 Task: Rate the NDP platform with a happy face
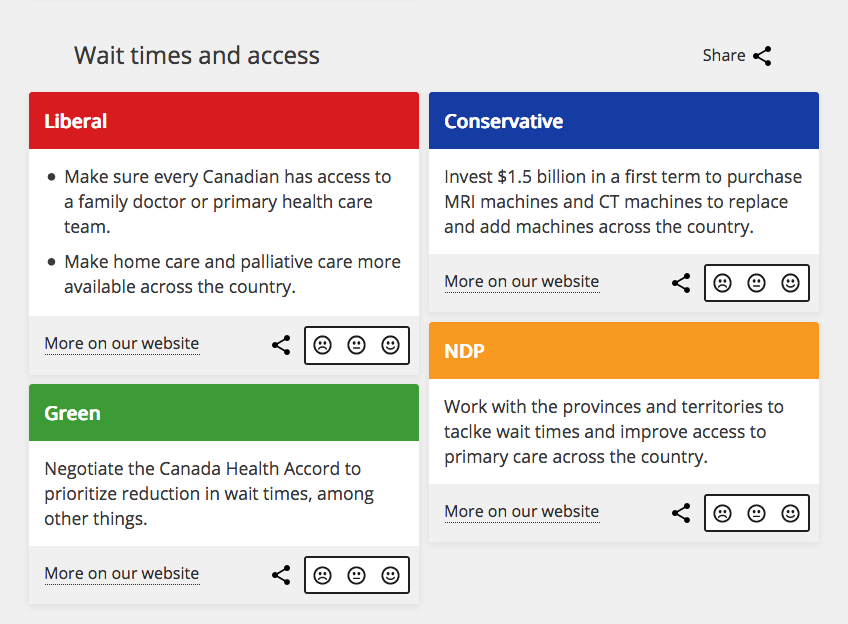(x=791, y=513)
